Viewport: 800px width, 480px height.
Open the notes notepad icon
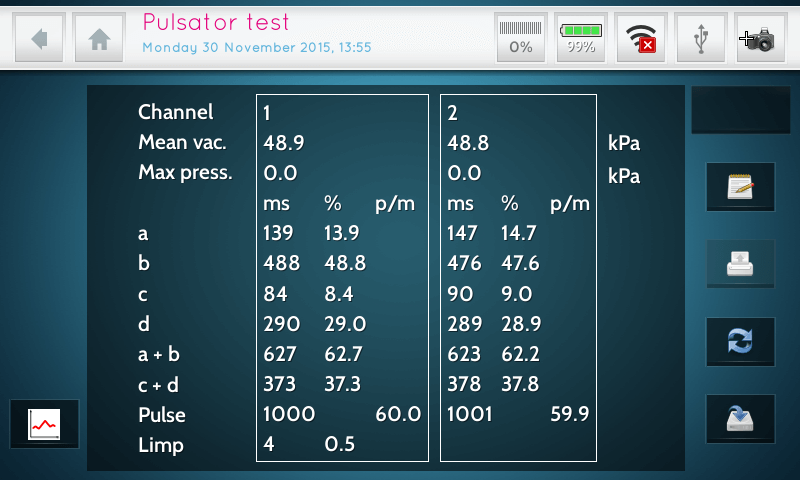click(x=740, y=187)
